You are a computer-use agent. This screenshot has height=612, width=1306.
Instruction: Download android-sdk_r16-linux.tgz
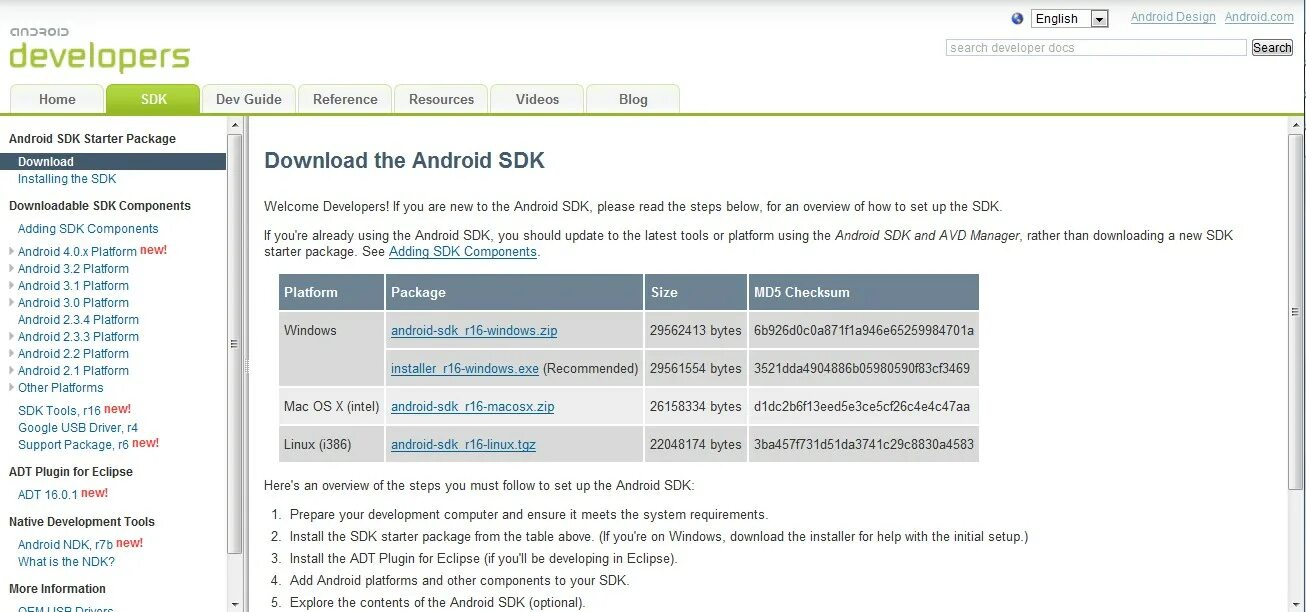[463, 445]
